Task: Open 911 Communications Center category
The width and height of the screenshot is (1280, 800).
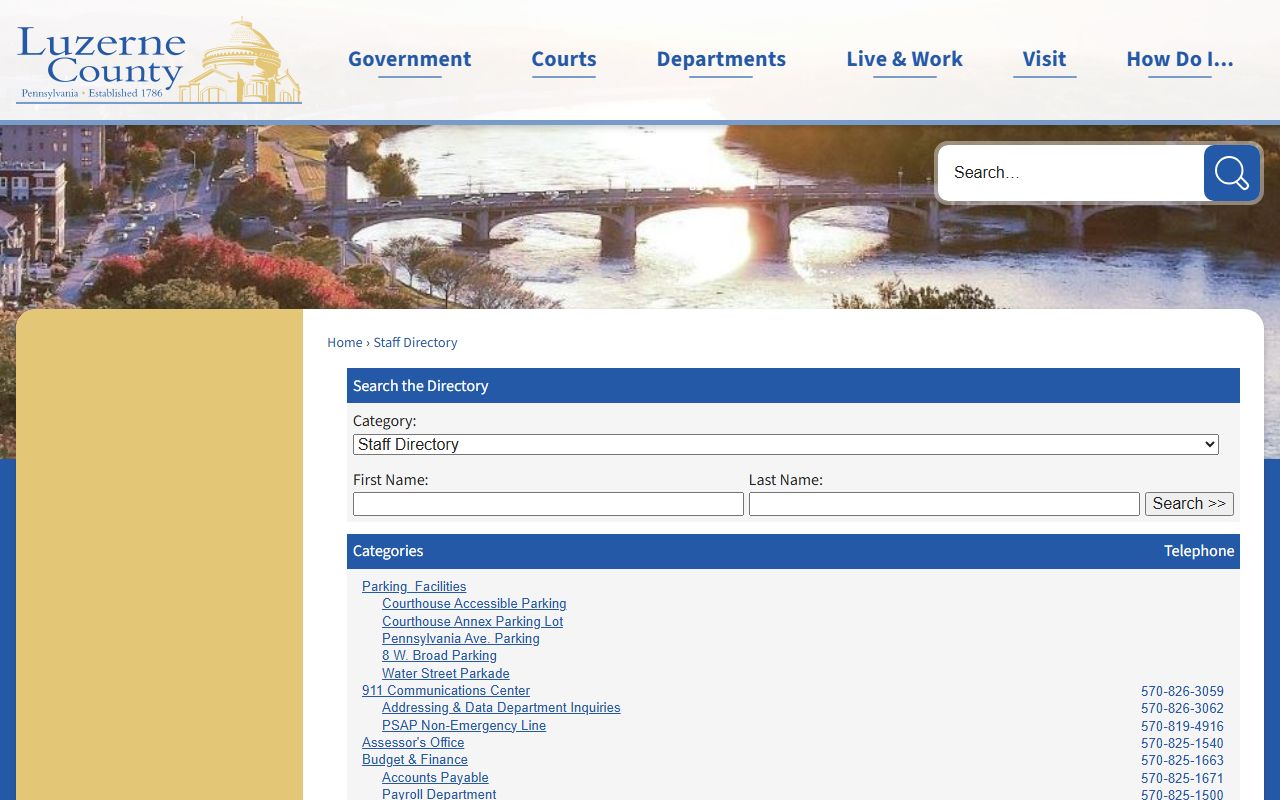Action: click(446, 690)
